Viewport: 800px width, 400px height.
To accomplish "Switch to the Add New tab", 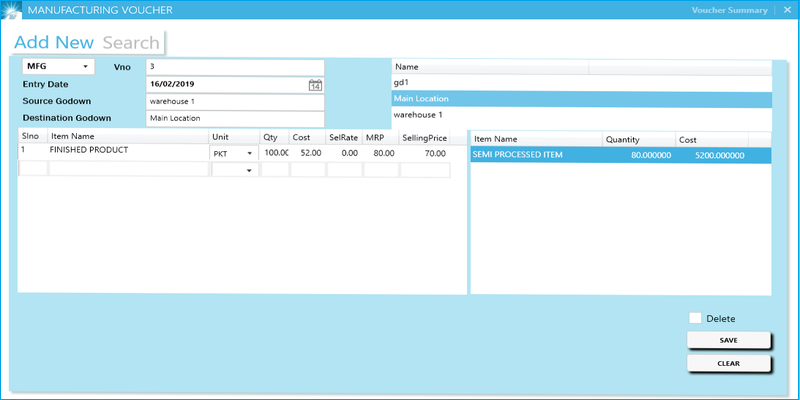I will [x=54, y=42].
